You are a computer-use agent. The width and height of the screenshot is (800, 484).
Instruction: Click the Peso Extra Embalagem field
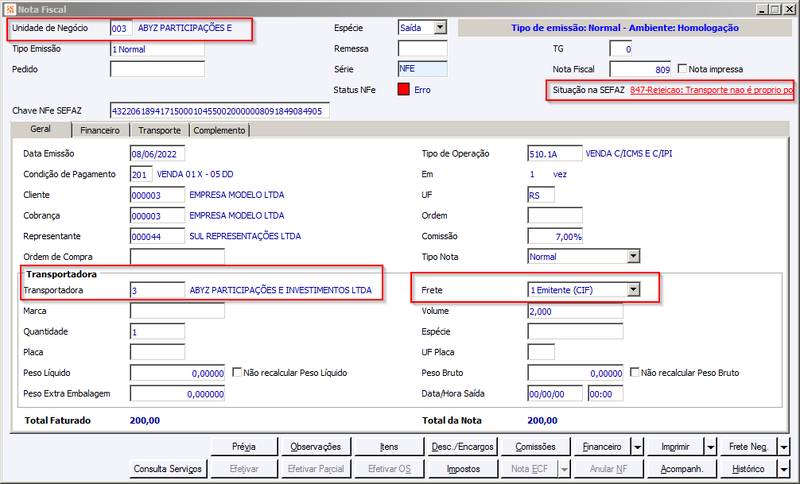(x=177, y=393)
